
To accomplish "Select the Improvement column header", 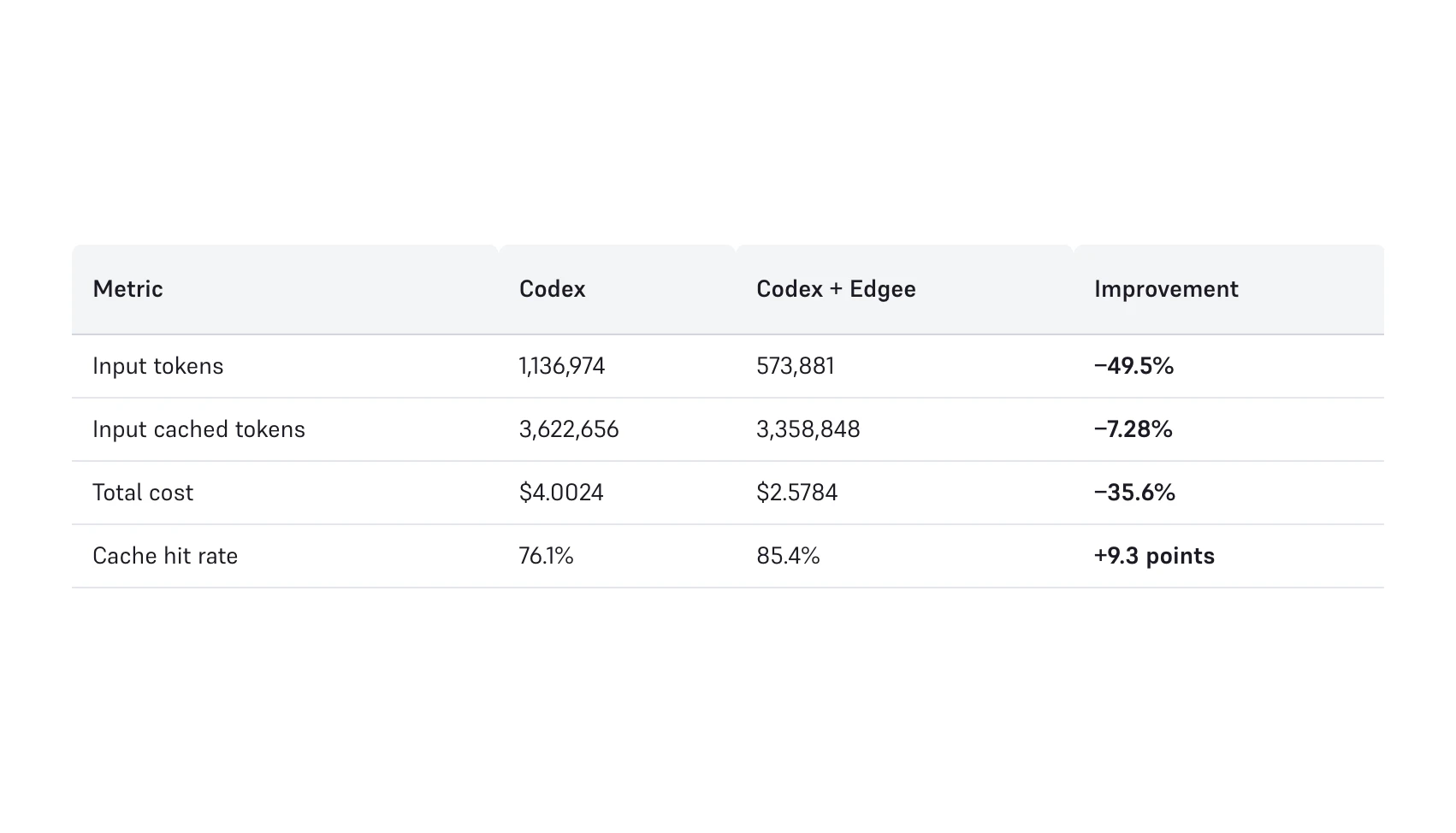I will (x=1165, y=289).
